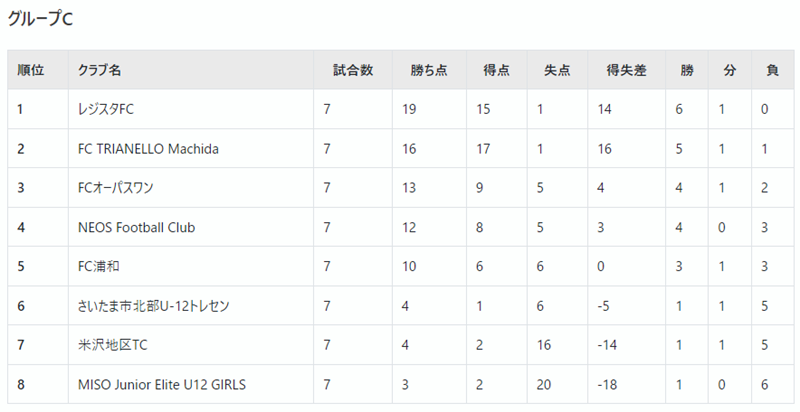
Task: Select the -18 goal difference cell
Action: (x=607, y=384)
